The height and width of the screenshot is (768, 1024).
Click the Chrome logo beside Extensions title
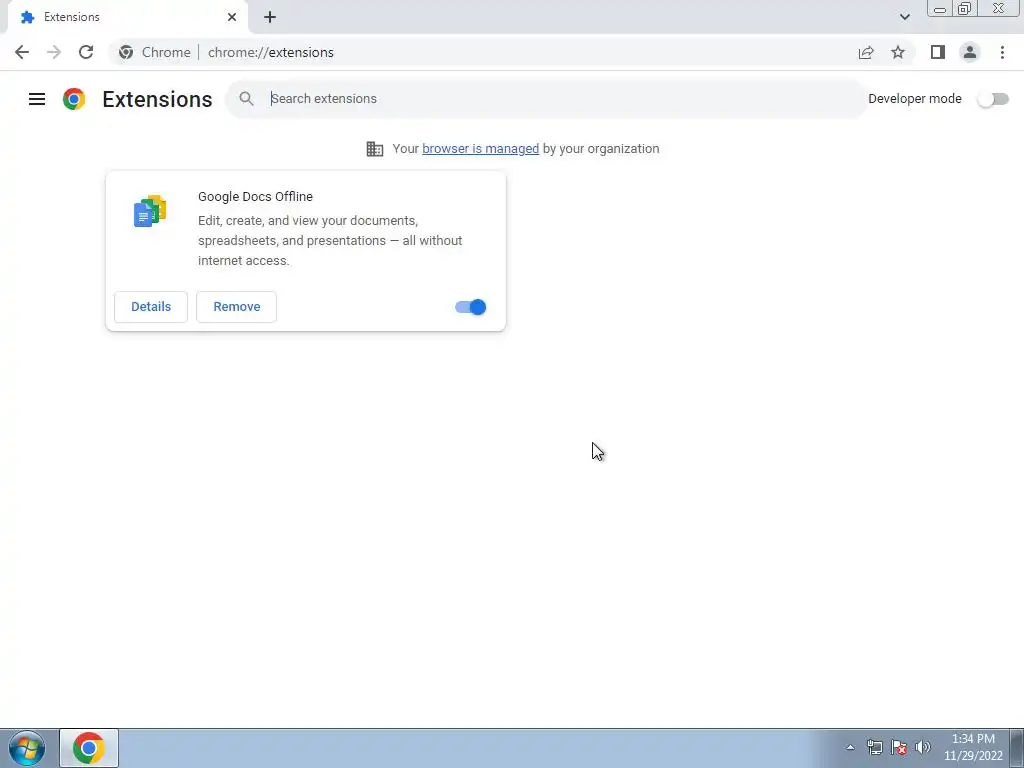coord(74,99)
